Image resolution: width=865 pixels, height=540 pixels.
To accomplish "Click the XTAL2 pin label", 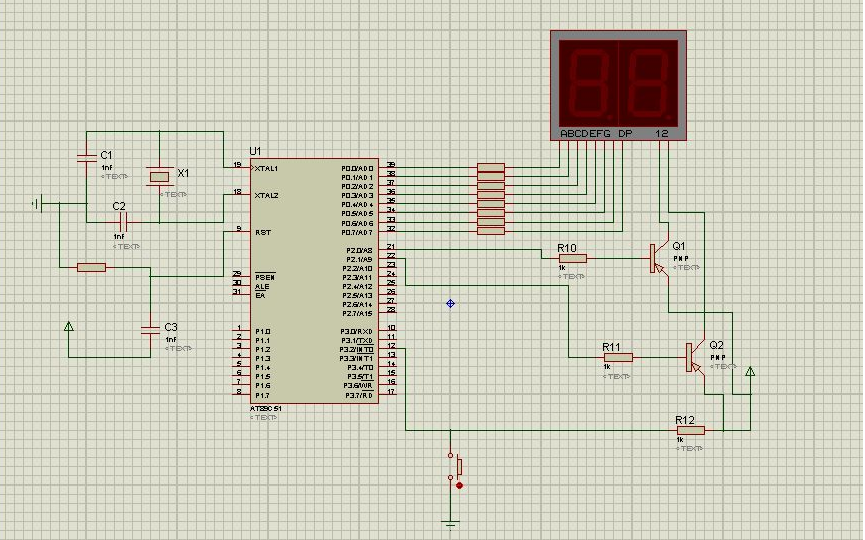I will pos(266,195).
